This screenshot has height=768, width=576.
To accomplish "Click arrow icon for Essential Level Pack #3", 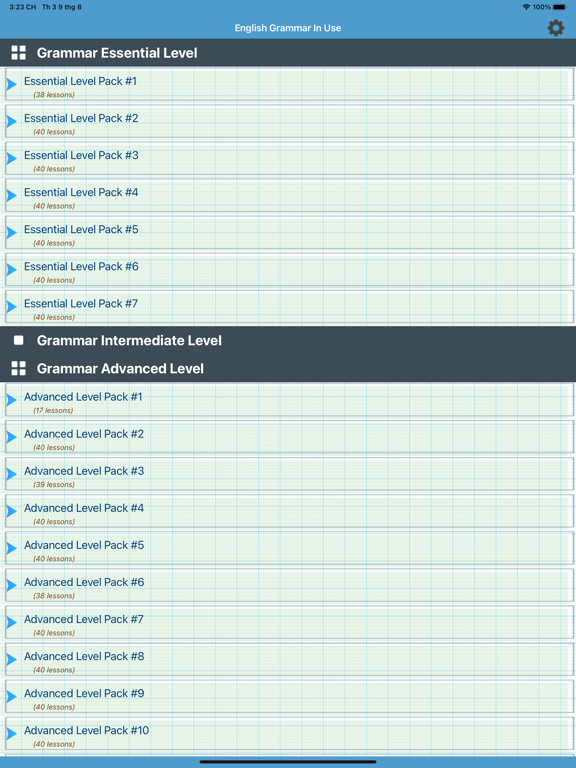I will point(11,158).
